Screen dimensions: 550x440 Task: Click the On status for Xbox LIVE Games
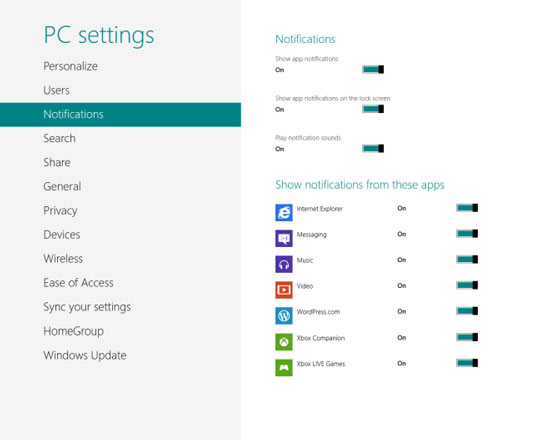pos(402,363)
